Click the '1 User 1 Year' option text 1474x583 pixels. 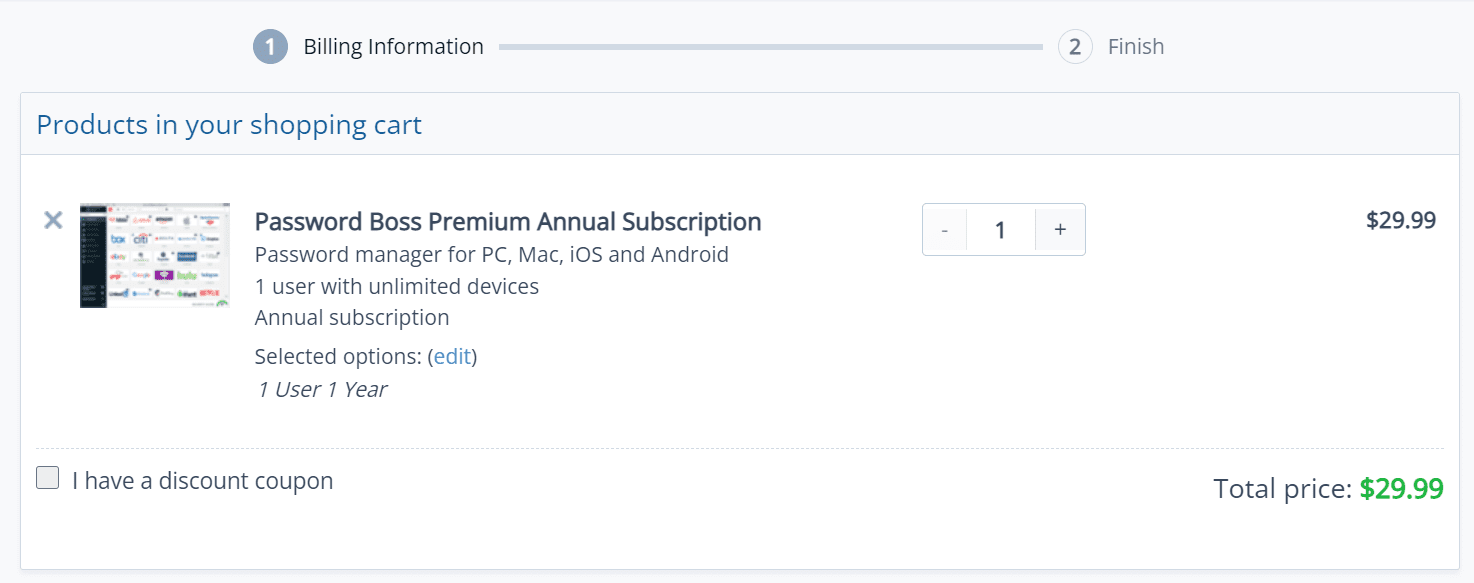(322, 389)
